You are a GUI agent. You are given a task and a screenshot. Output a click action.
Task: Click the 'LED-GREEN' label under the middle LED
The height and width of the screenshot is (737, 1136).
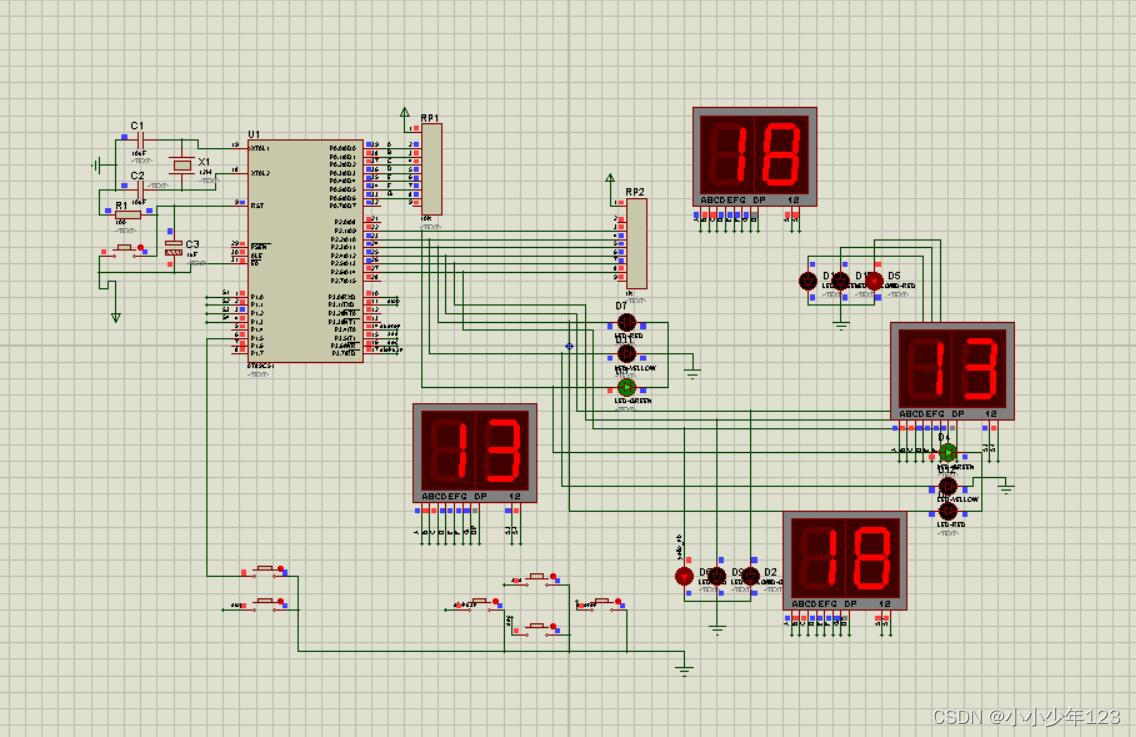coord(632,401)
